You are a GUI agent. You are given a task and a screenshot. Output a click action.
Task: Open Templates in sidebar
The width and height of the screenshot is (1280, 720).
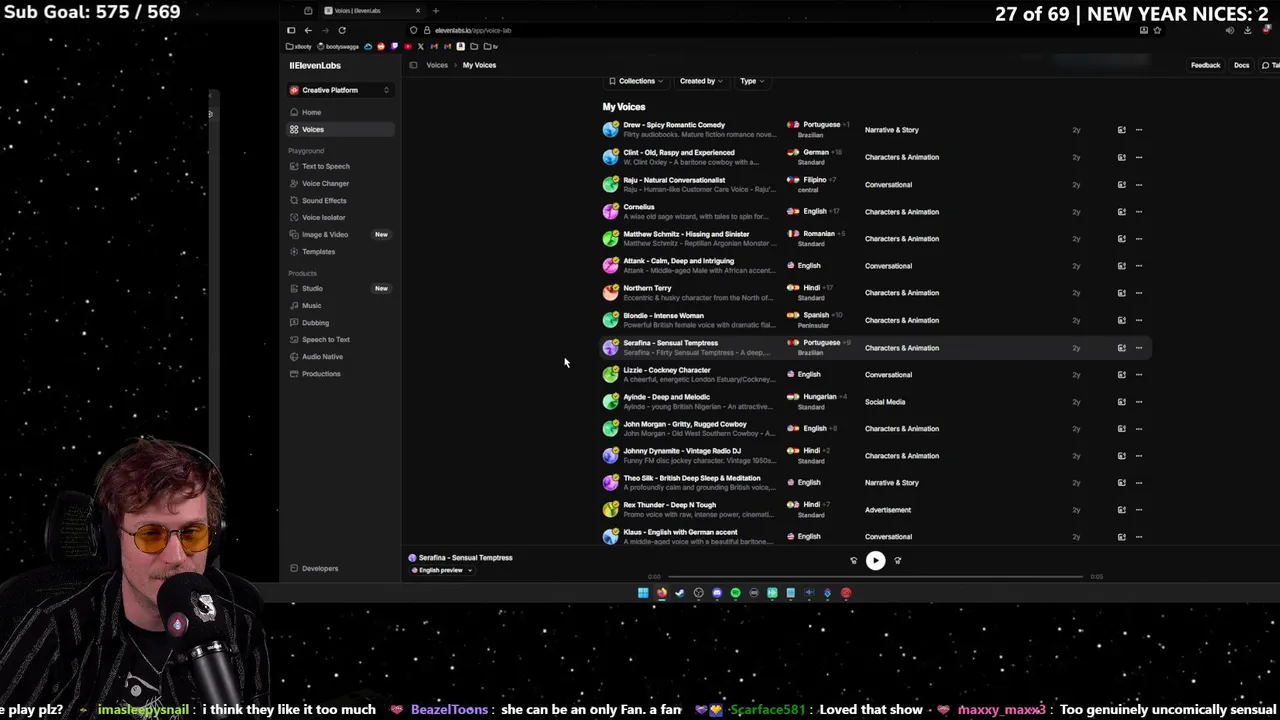[318, 251]
